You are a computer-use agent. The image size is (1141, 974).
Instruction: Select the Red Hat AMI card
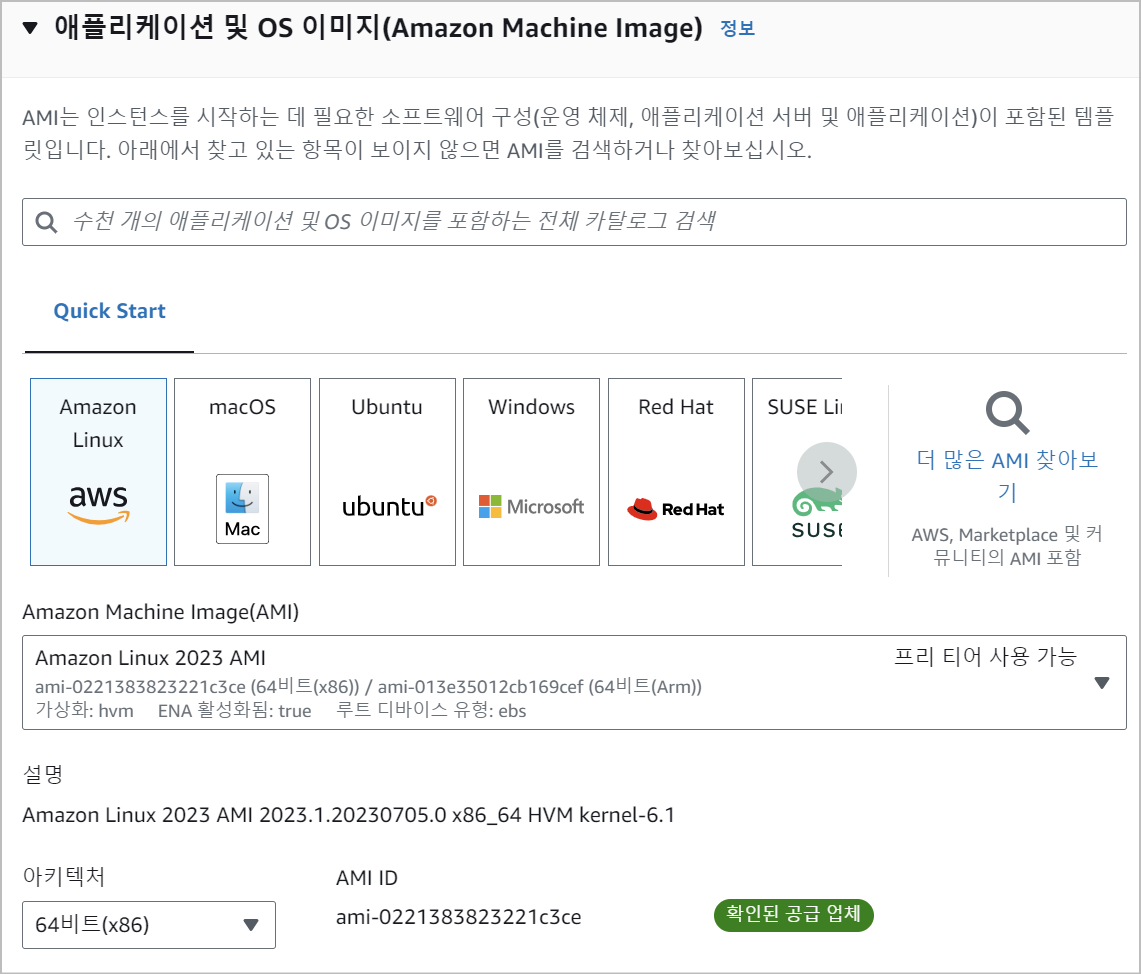click(x=676, y=471)
